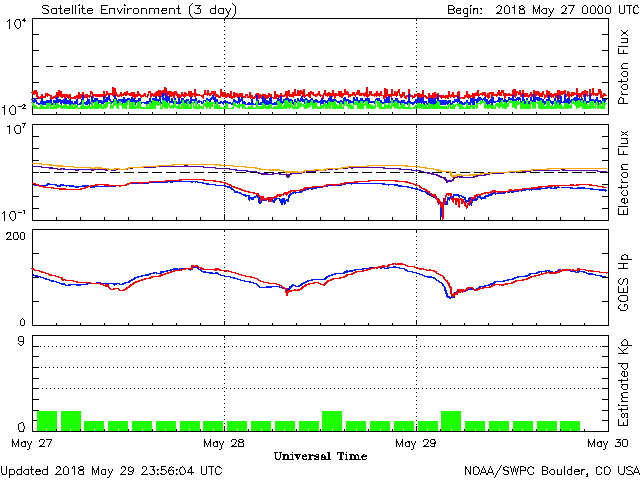640x480 pixels.
Task: Click the '9' Kp scale value
Action: (21, 342)
